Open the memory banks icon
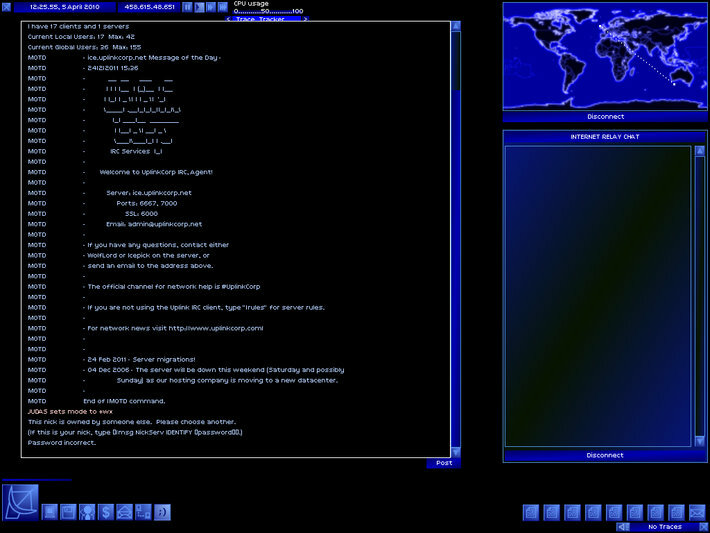Viewport: 710px width, 533px height. coord(68,512)
